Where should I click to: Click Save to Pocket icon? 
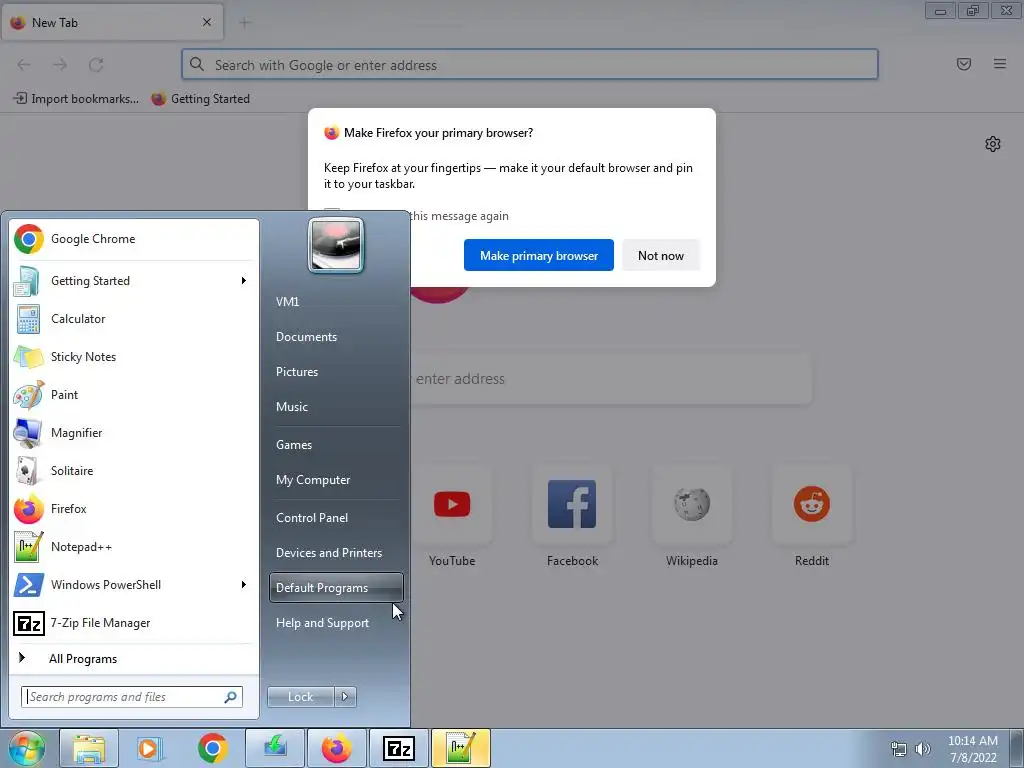click(x=964, y=64)
